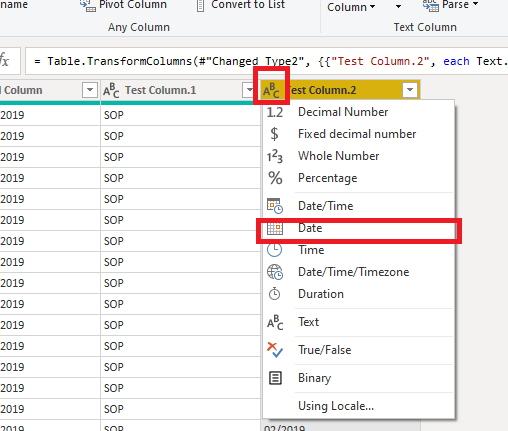
Task: Pick Date/Time/Timezone type option
Action: 359,272
